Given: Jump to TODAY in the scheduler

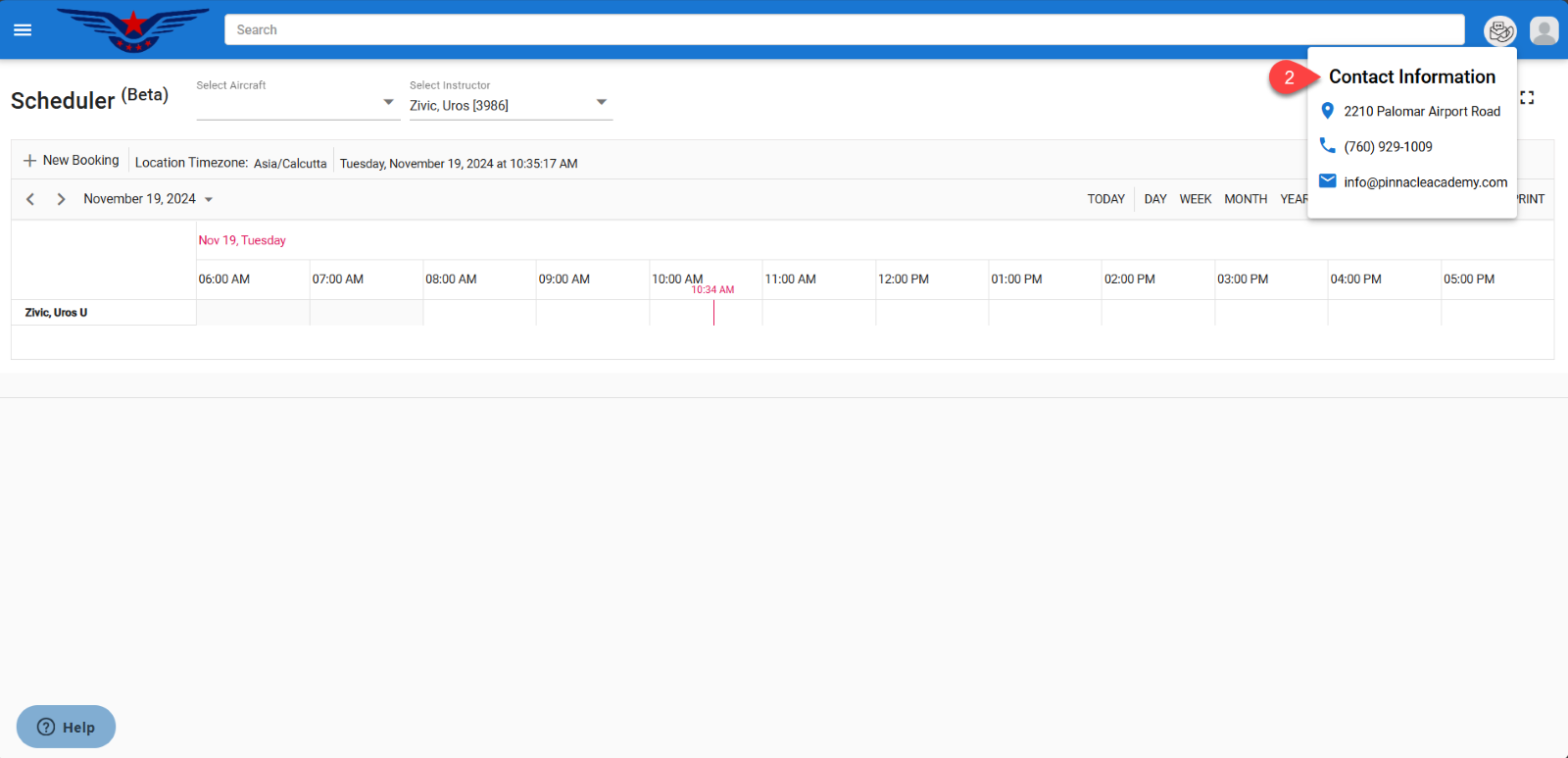Looking at the screenshot, I should pyautogui.click(x=1105, y=199).
